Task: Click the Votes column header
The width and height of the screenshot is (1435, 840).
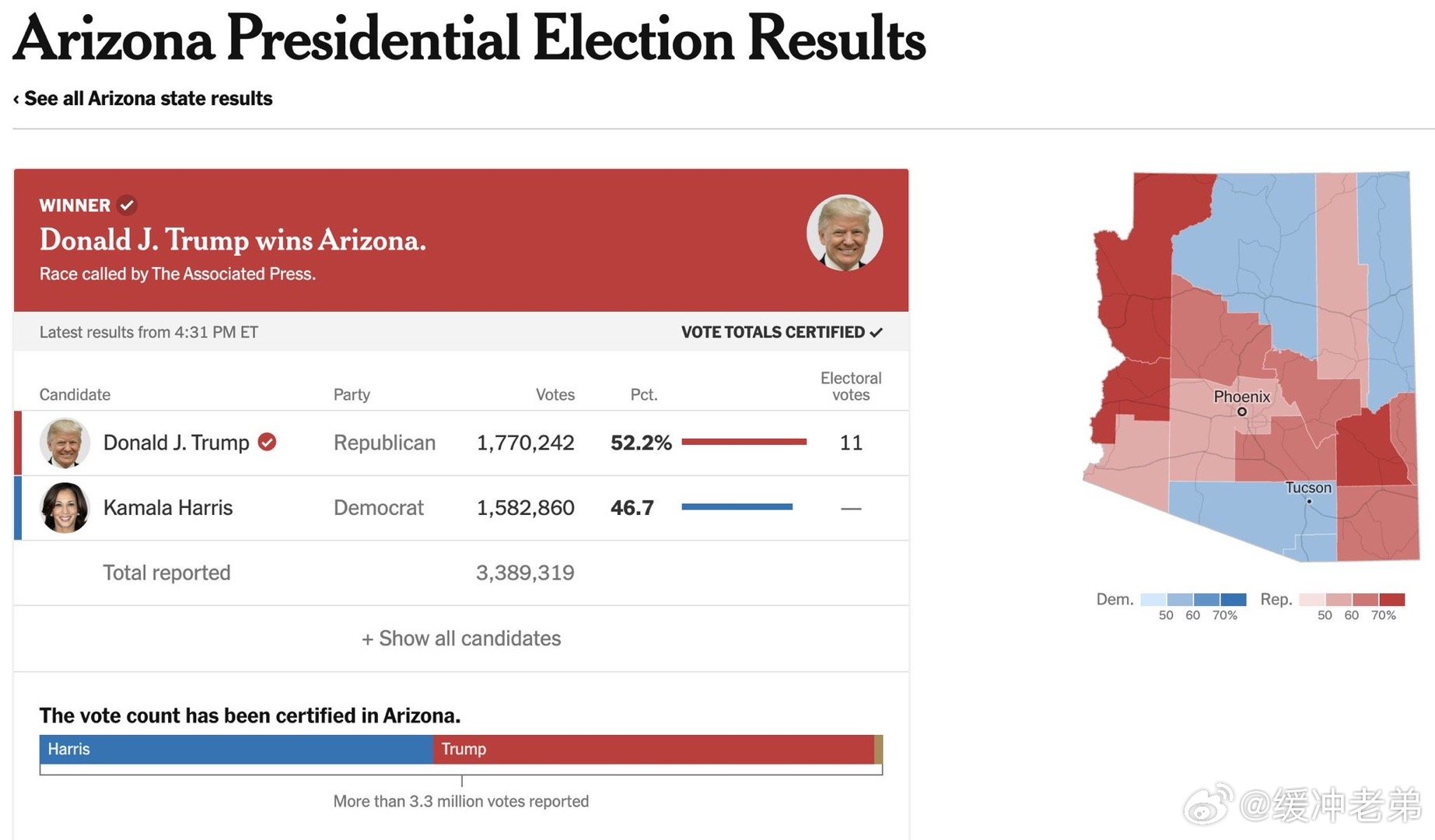Action: [x=555, y=394]
